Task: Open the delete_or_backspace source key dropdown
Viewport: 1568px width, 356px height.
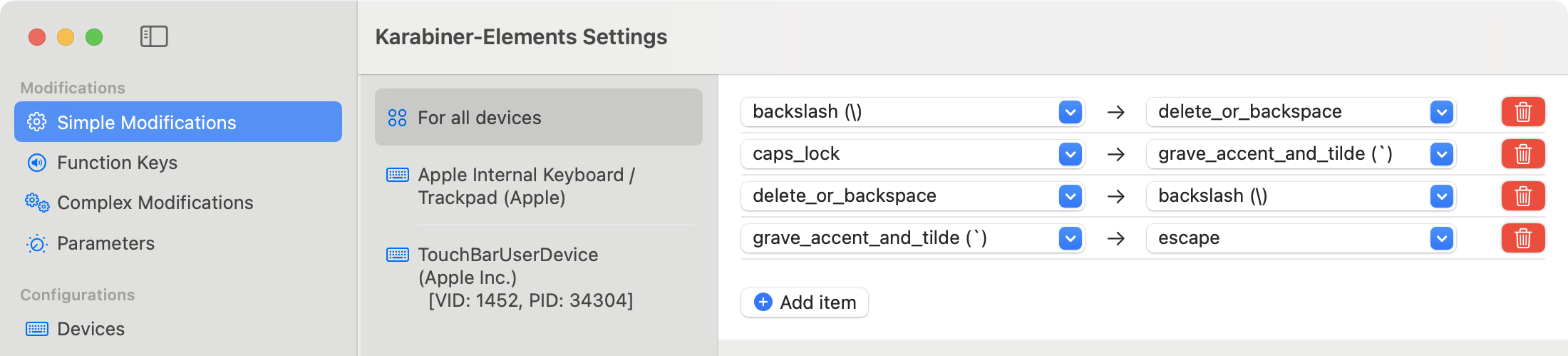Action: [1070, 196]
